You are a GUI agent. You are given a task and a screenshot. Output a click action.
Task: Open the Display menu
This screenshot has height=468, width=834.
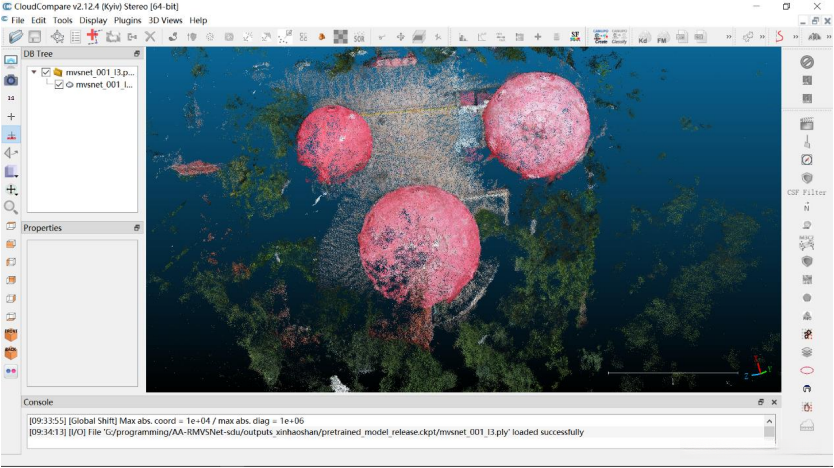click(93, 20)
